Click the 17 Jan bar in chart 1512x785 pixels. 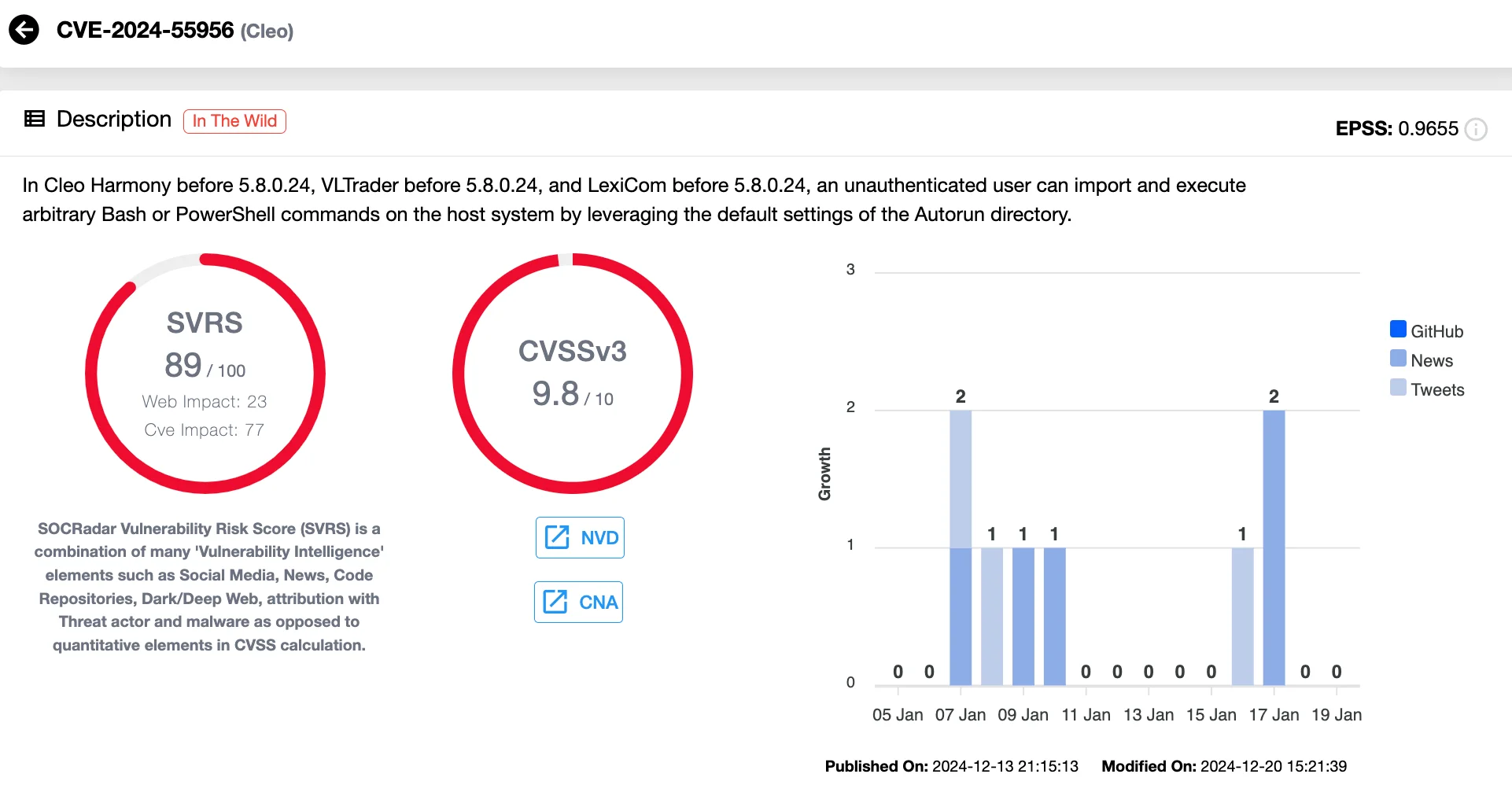click(x=1274, y=547)
